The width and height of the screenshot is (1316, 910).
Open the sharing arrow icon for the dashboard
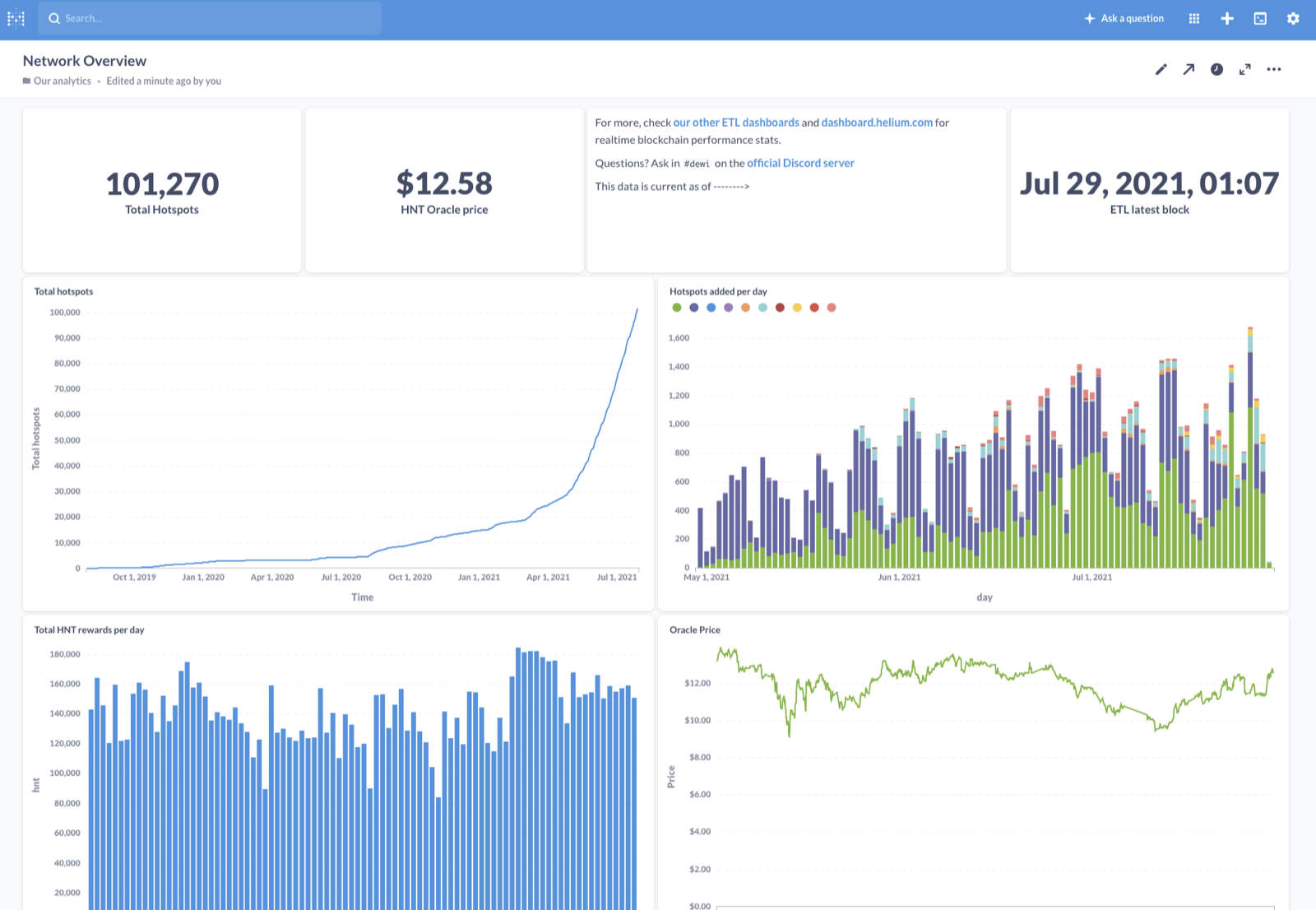[1189, 69]
